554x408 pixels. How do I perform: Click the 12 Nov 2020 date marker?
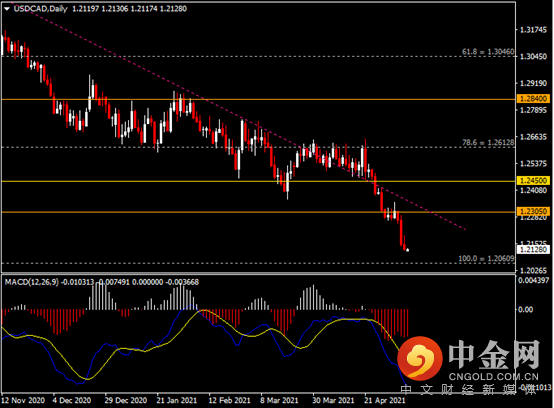pyautogui.click(x=23, y=400)
